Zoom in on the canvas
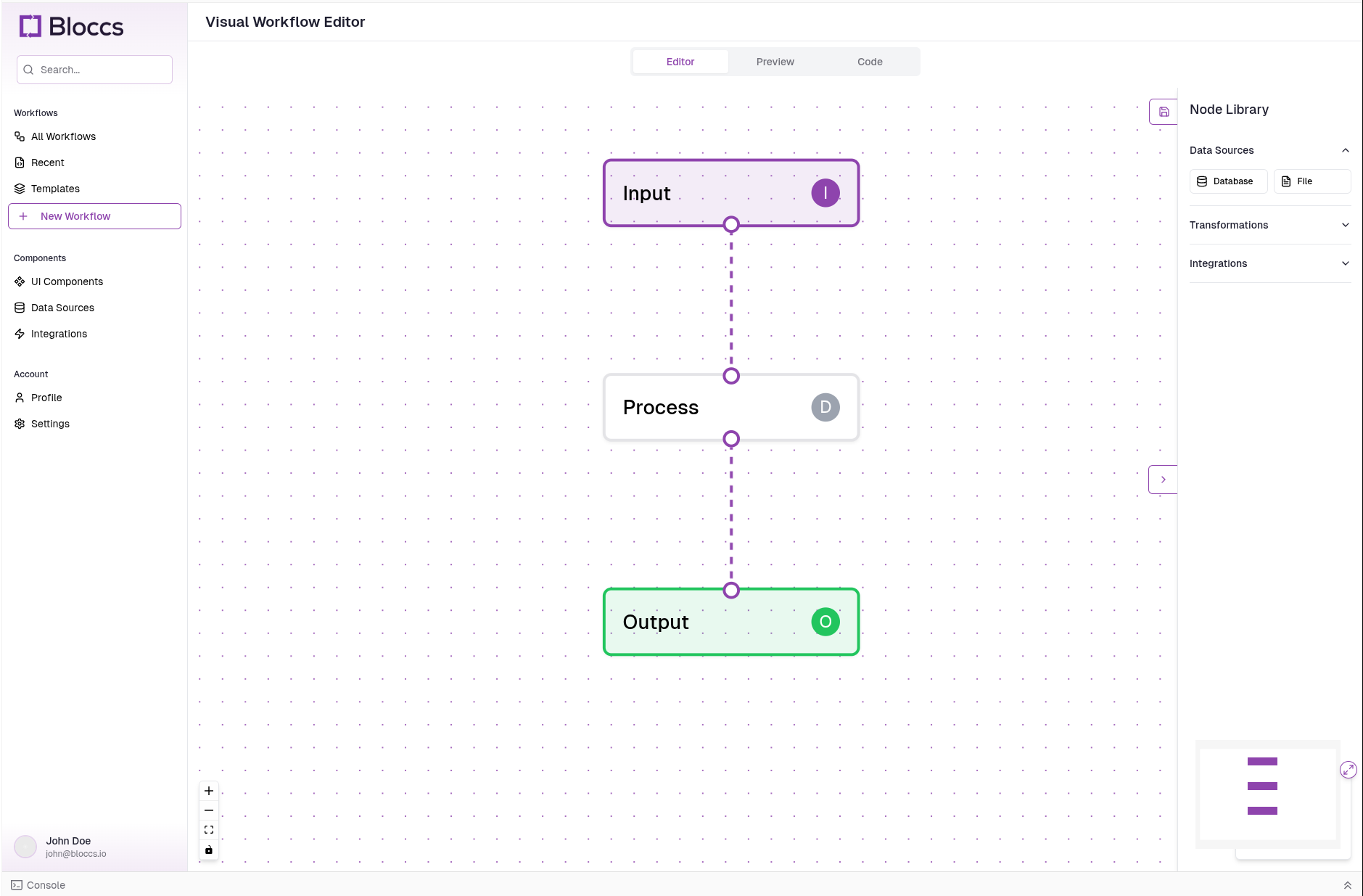Screen dimensions: 1363x896 [x=209, y=791]
